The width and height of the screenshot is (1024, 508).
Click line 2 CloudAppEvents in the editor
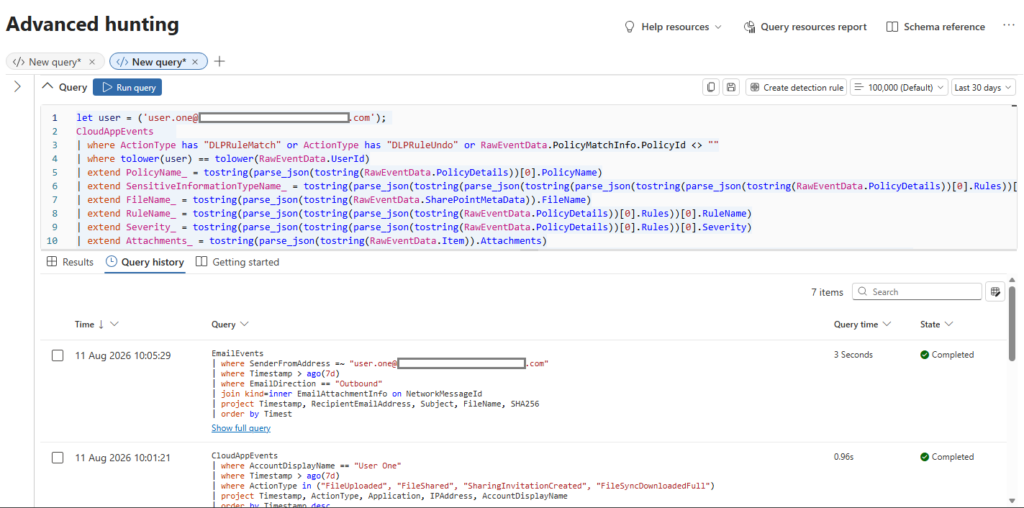[114, 131]
